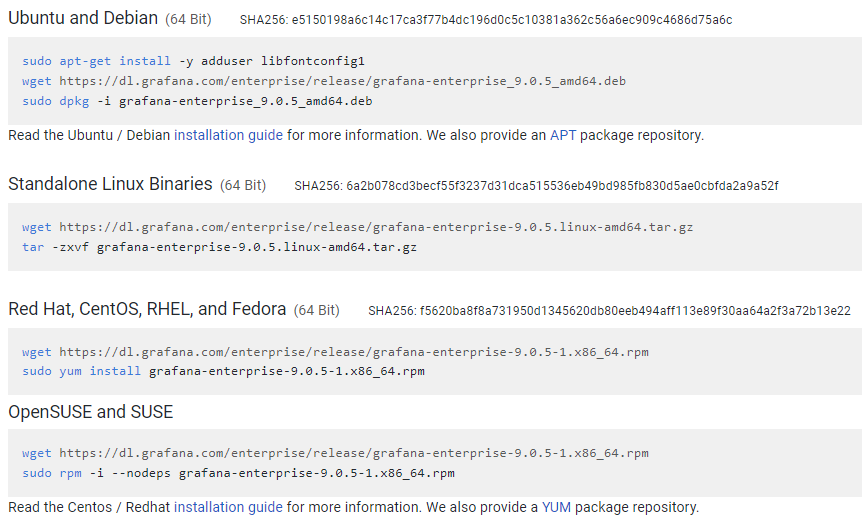The width and height of the screenshot is (862, 521).
Task: Click the wget command for the amd64.deb package
Action: [324, 81]
